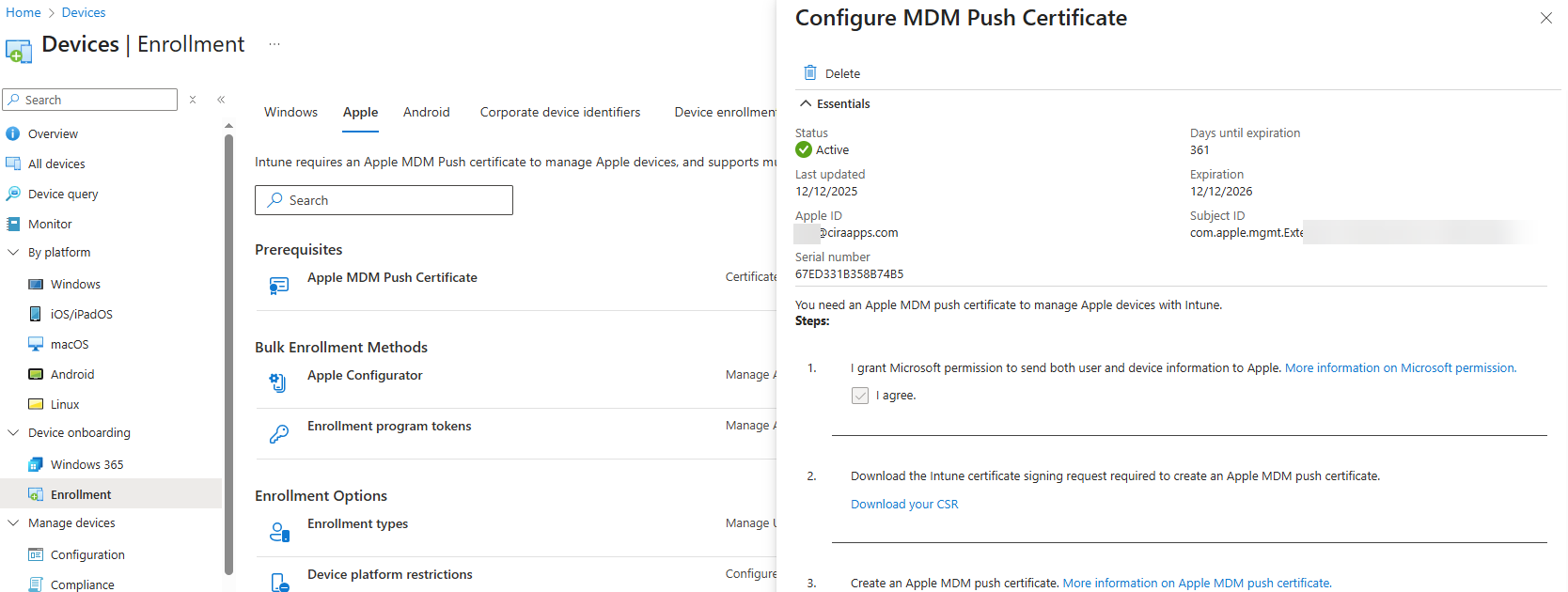Click the Android platform icon in sidebar

[x=36, y=374]
